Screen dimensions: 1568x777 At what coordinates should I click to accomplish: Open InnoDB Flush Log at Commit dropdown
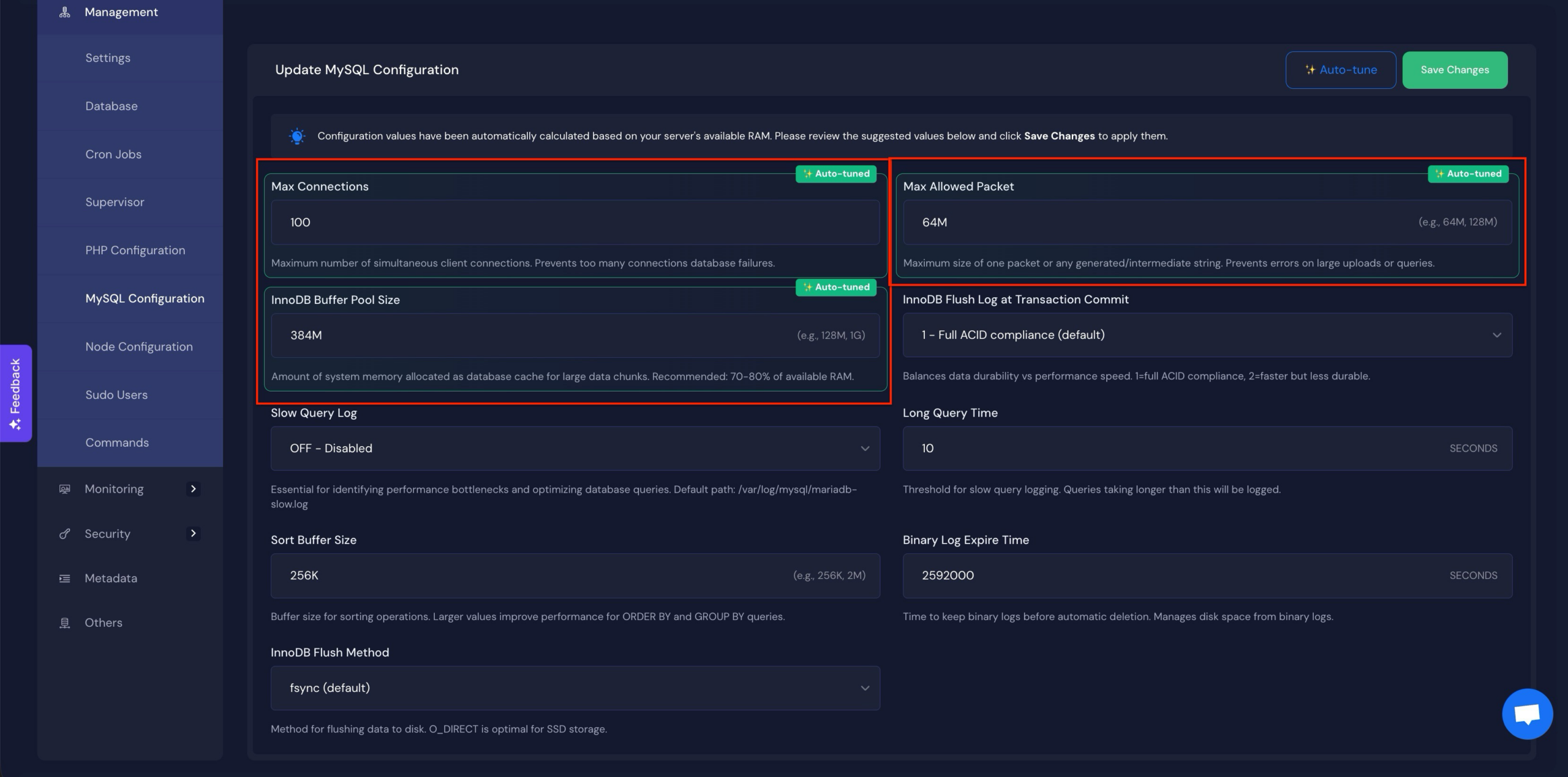tap(1207, 335)
